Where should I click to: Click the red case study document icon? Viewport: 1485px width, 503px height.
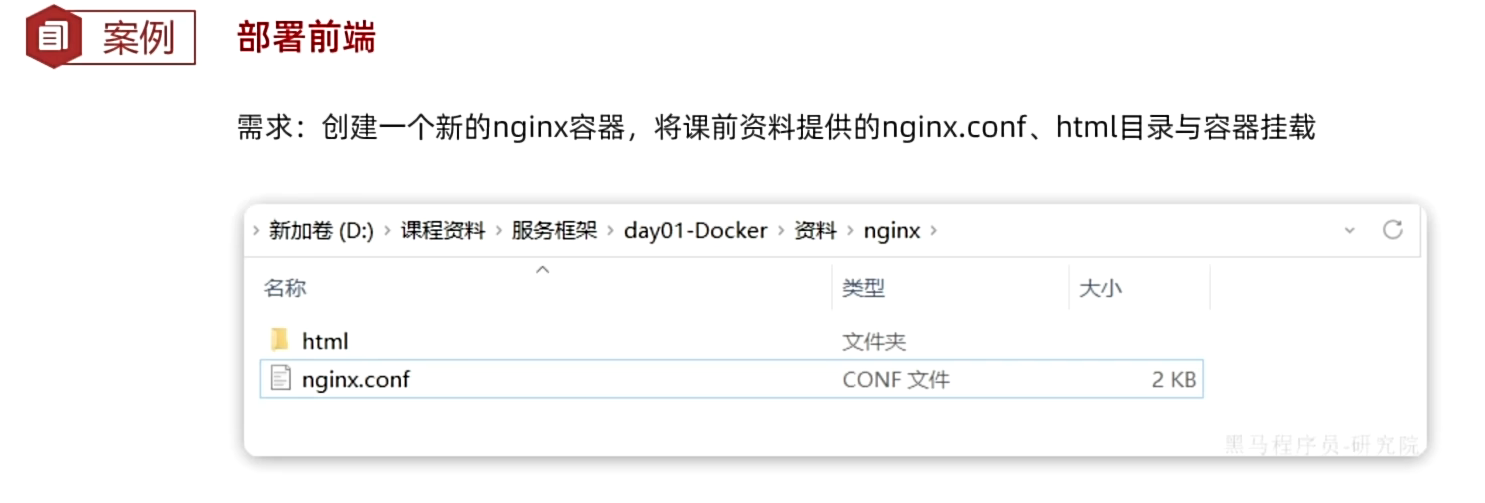click(54, 36)
